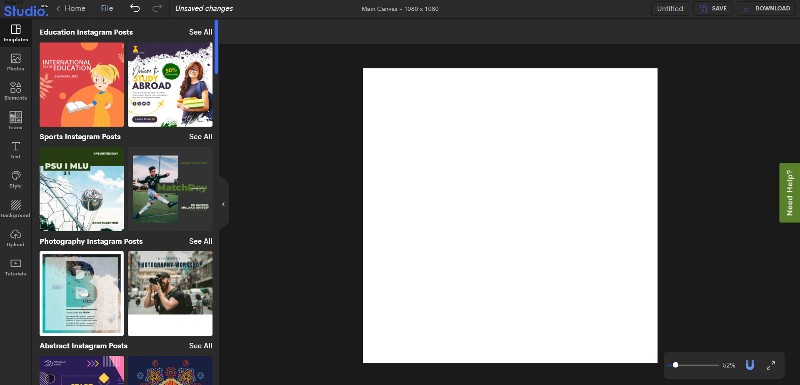Open the Background sidebar panel
The height and width of the screenshot is (385, 800).
tap(16, 209)
